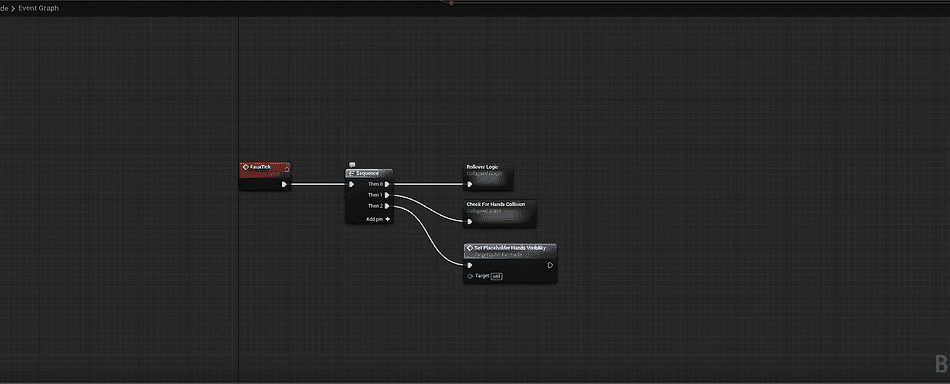This screenshot has width=950, height=384.
Task: Click the FauxTick node's output execution pin
Action: [x=284, y=184]
